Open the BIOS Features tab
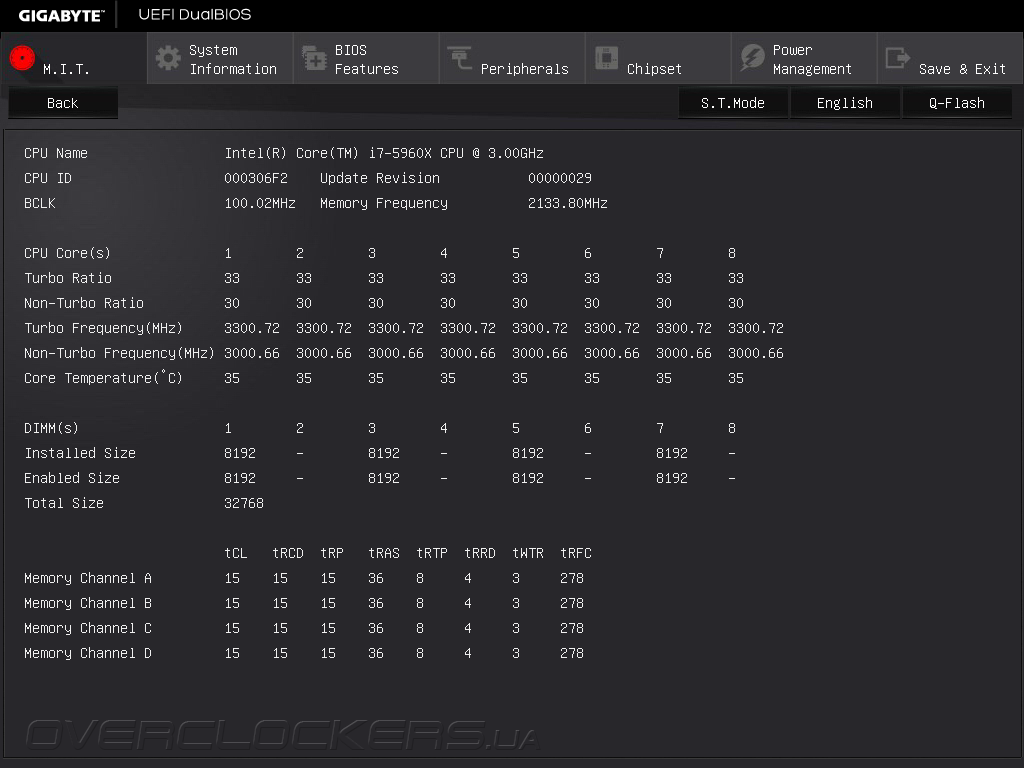 click(366, 59)
